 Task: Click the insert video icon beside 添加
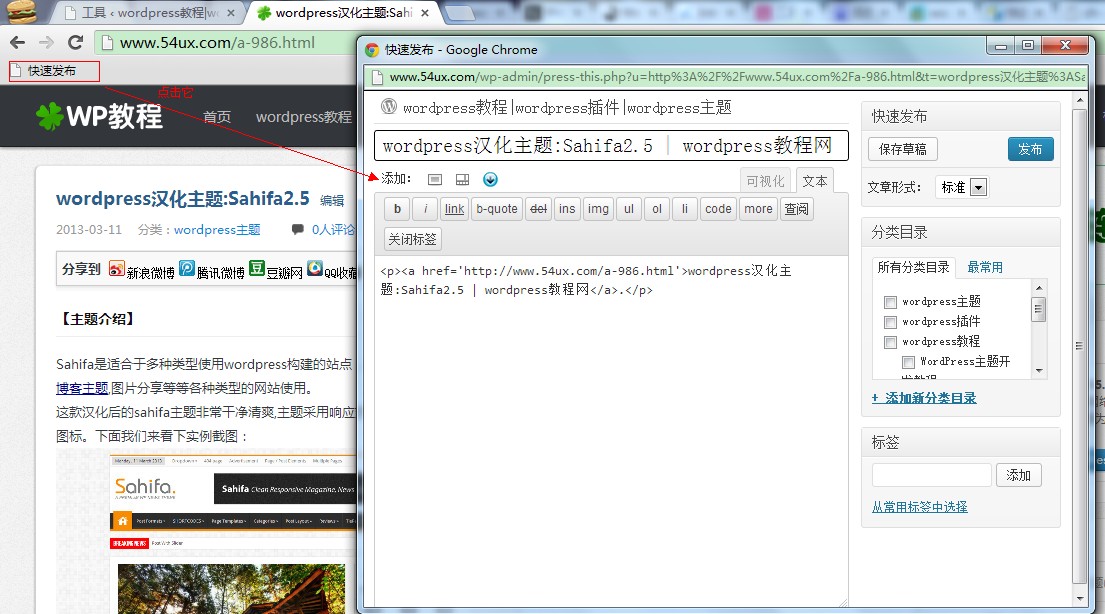click(461, 179)
